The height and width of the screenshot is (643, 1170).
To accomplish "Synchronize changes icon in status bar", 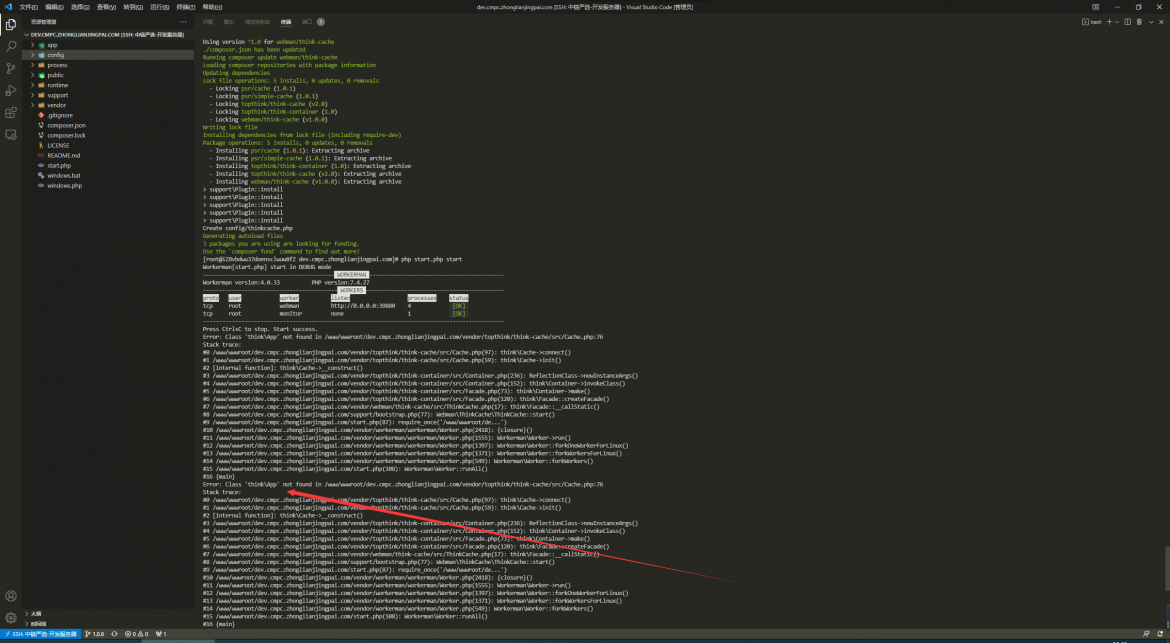I will [x=114, y=634].
